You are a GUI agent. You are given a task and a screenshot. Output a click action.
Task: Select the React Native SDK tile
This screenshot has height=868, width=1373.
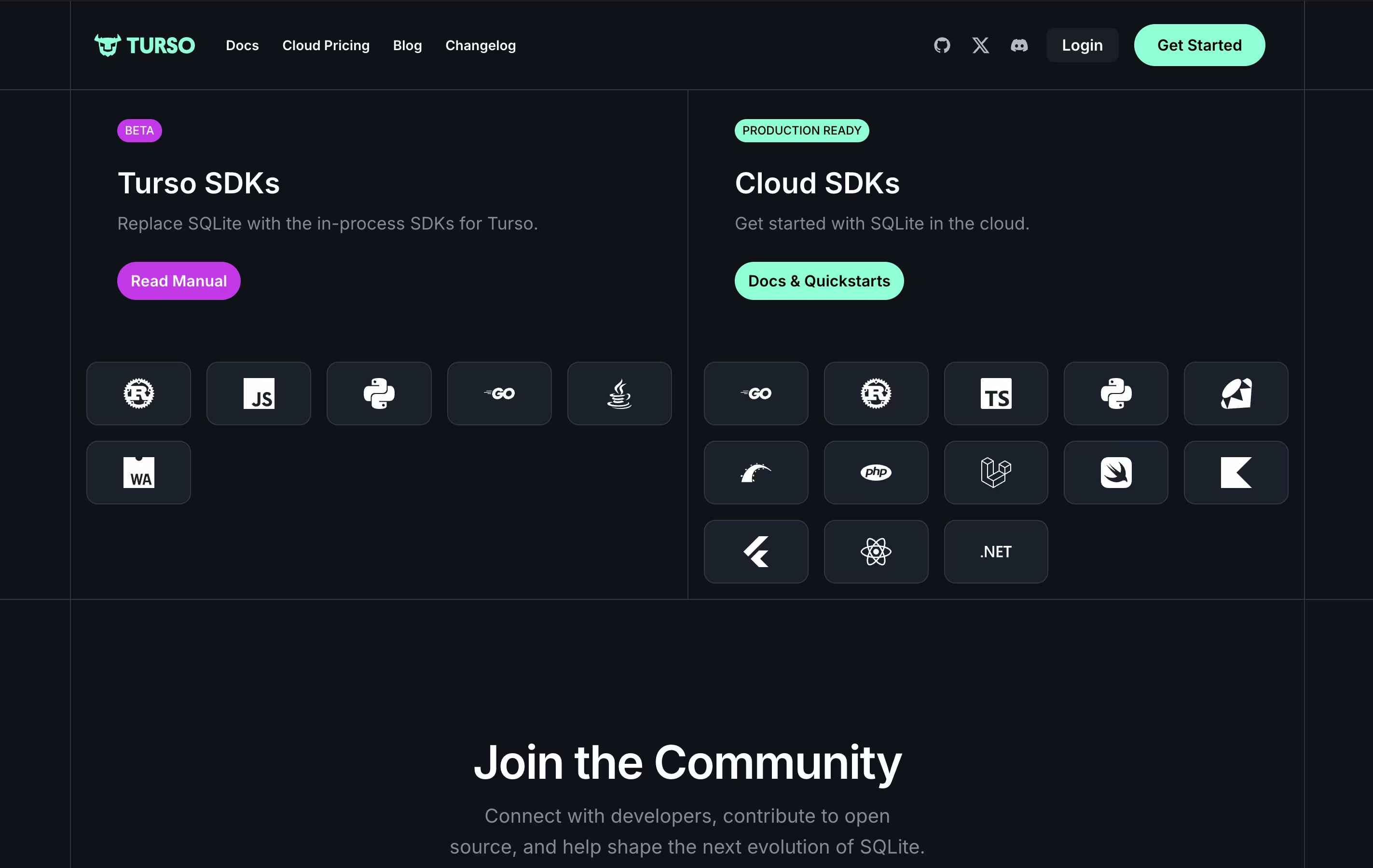pos(876,552)
